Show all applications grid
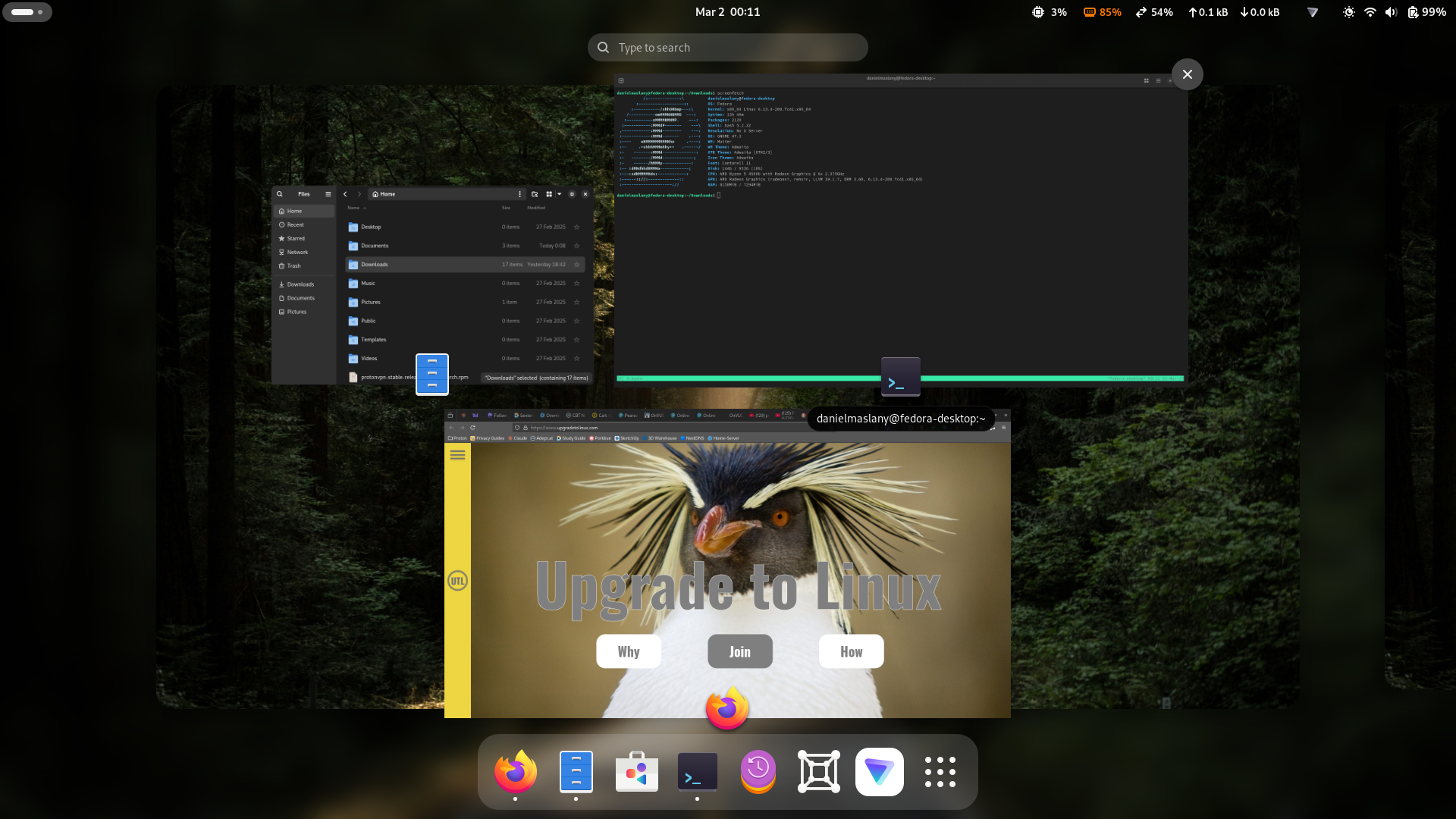The width and height of the screenshot is (1456, 819). tap(940, 772)
